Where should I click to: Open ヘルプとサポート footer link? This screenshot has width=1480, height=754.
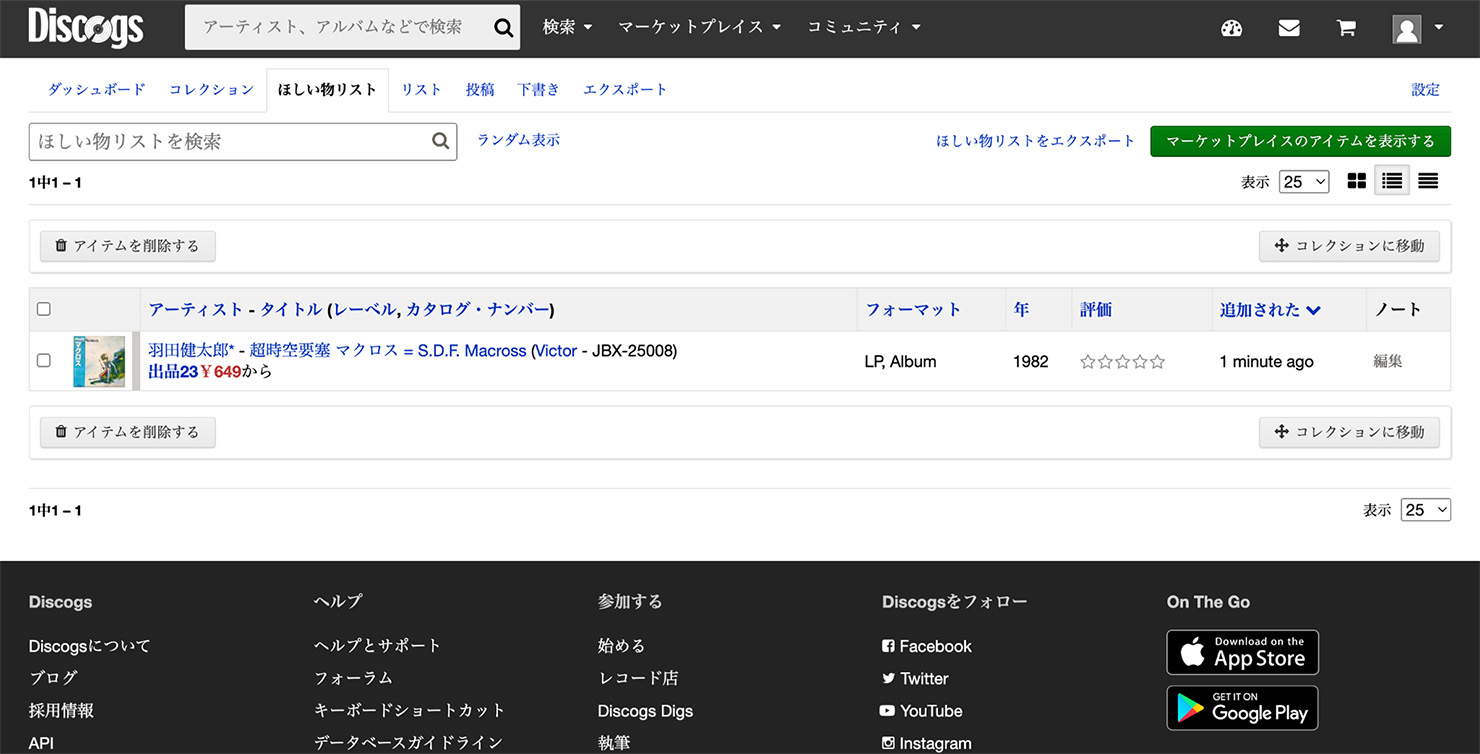tap(377, 646)
